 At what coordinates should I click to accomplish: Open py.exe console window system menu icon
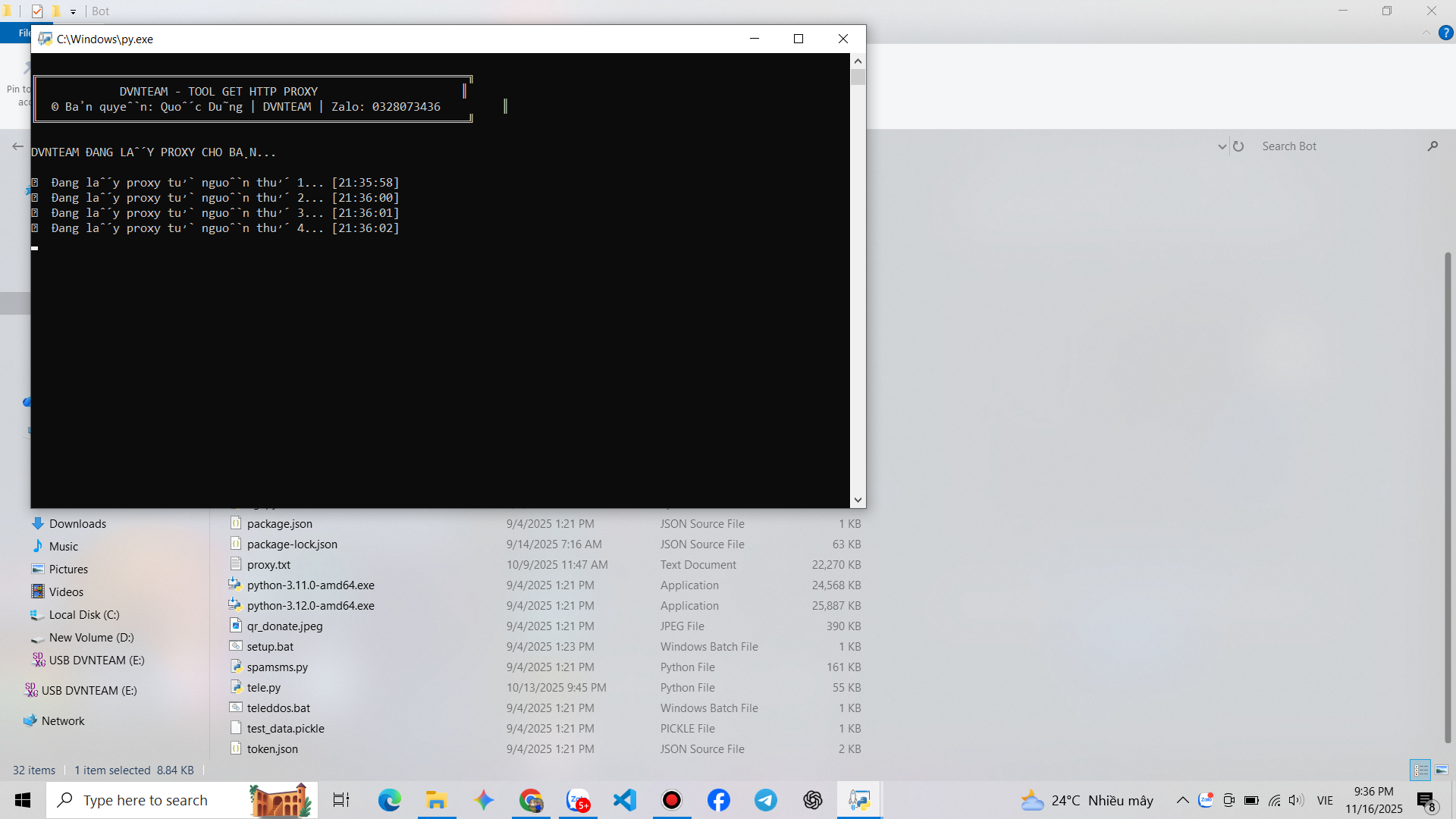pyautogui.click(x=45, y=39)
